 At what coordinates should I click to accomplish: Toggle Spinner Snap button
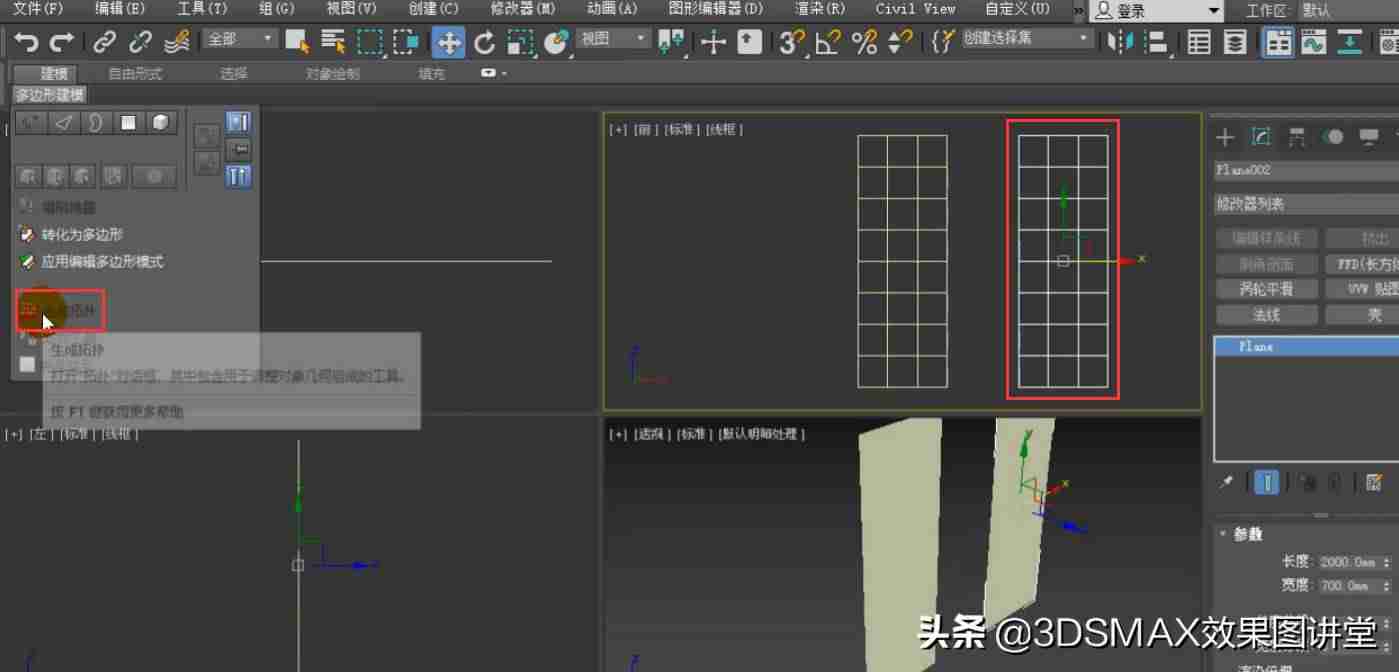pos(900,42)
